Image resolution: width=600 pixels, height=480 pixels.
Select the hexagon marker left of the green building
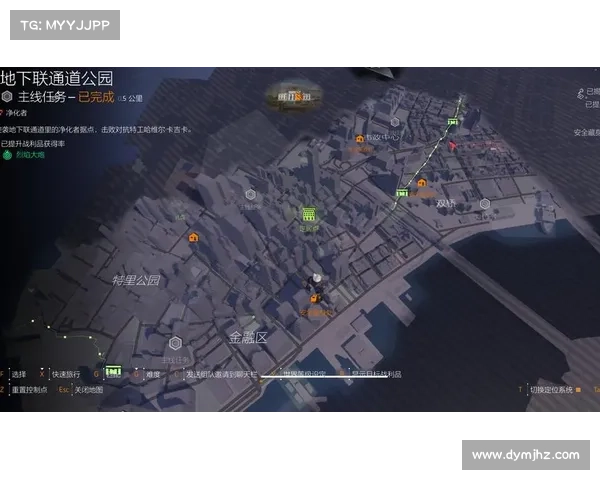click(x=250, y=194)
